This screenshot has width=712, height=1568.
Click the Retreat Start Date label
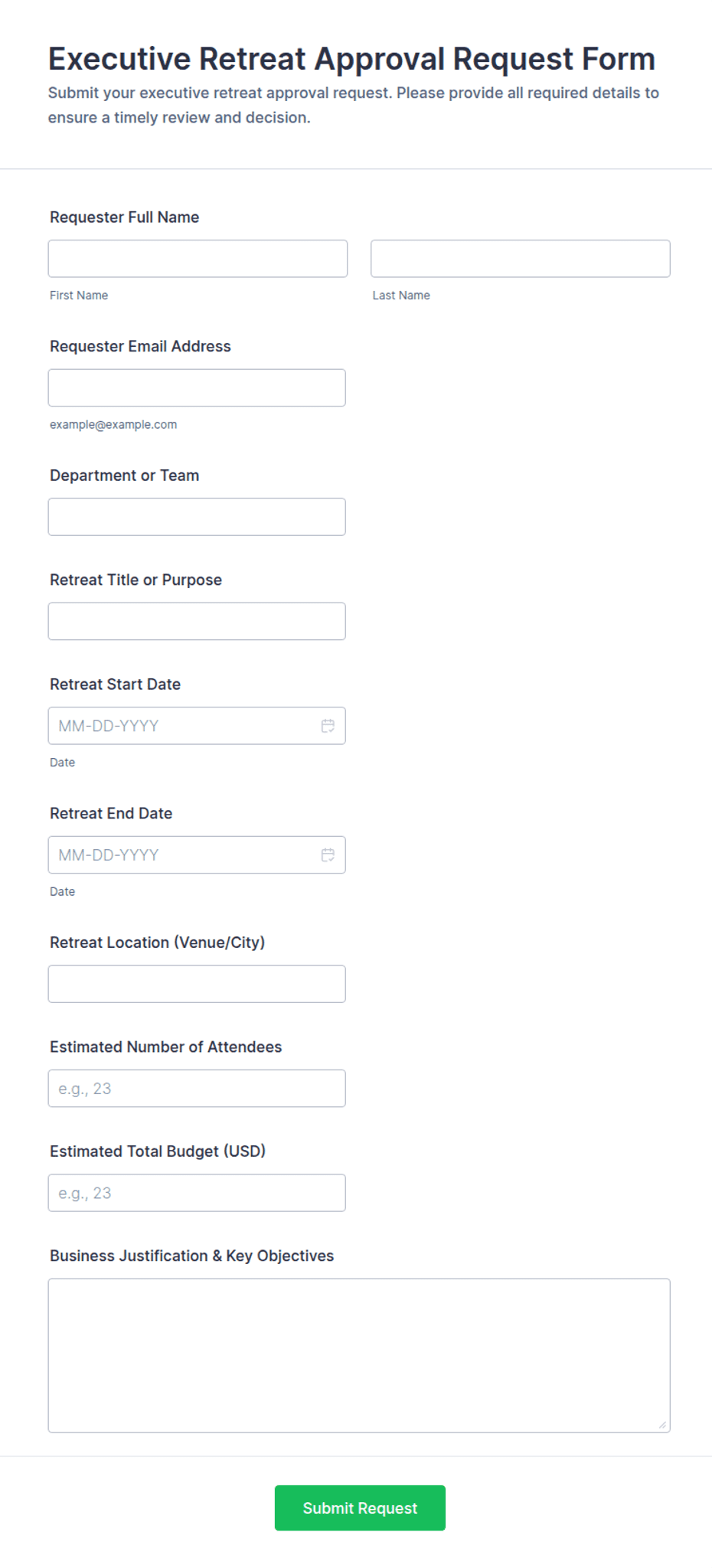(116, 684)
